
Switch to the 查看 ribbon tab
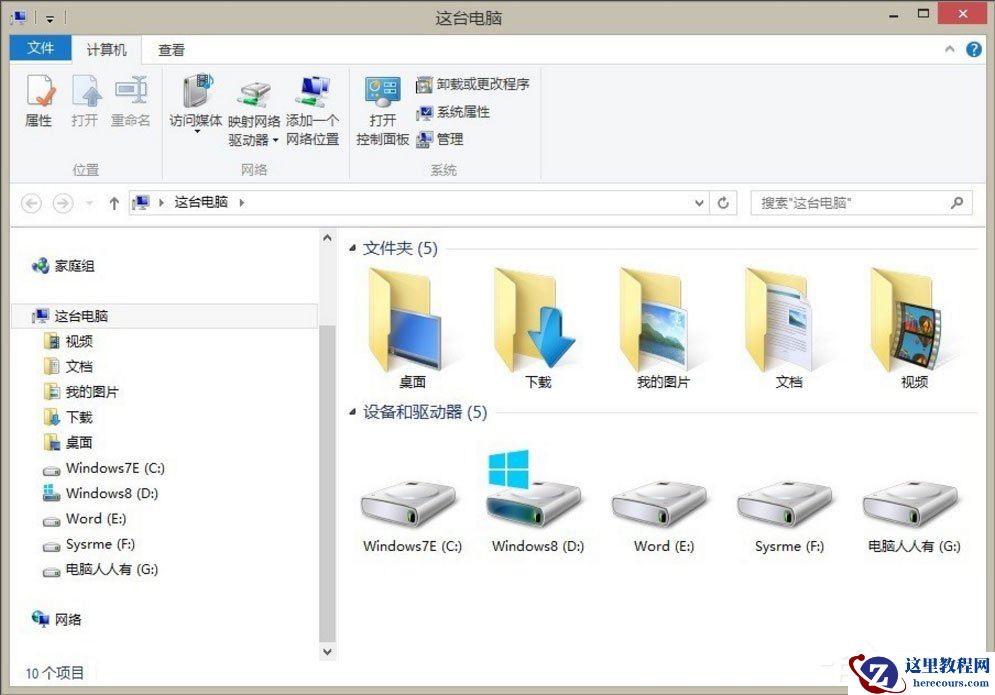[170, 49]
